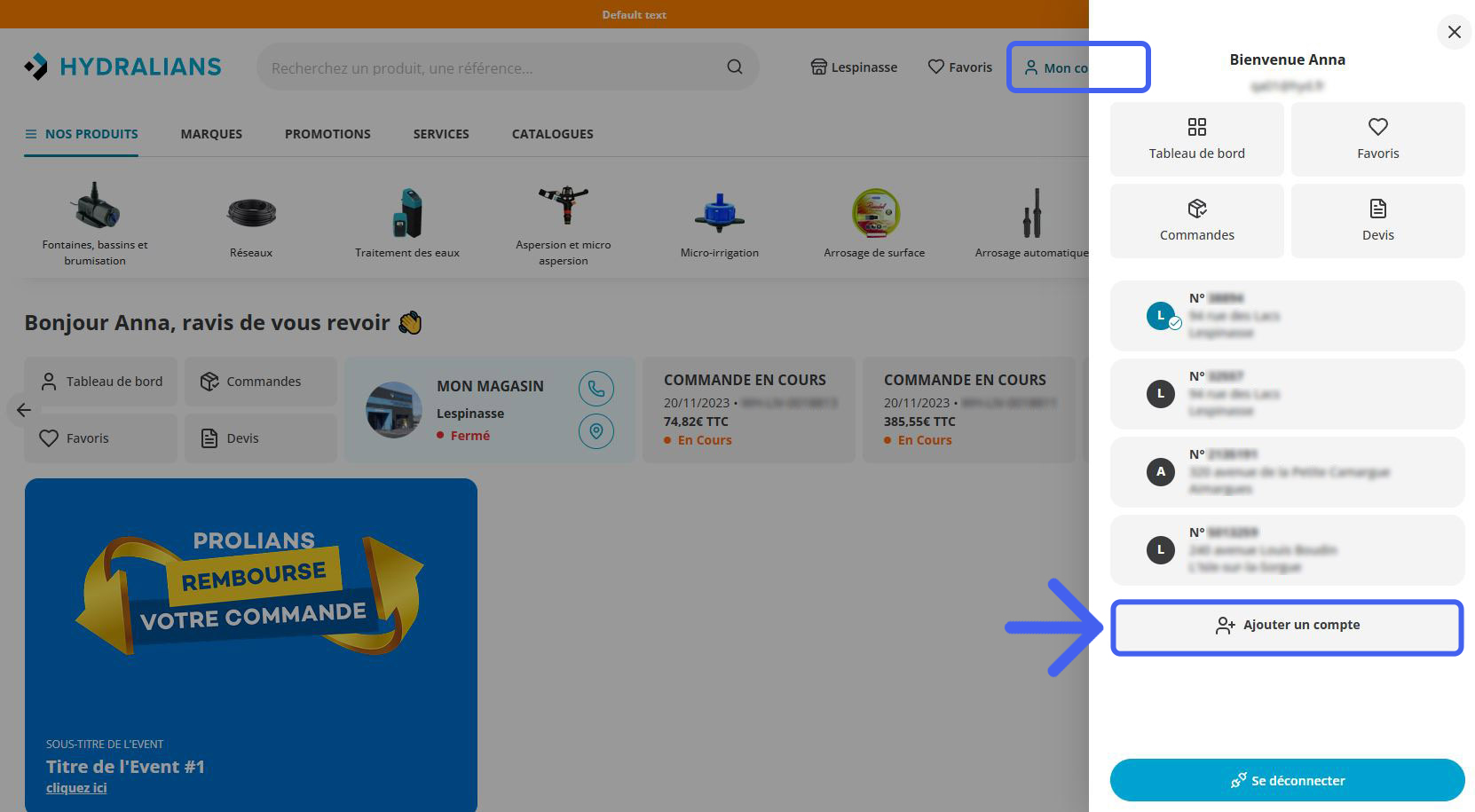Open Tableau de bord tile in panel
This screenshot has height=812, width=1475.
[1196, 139]
